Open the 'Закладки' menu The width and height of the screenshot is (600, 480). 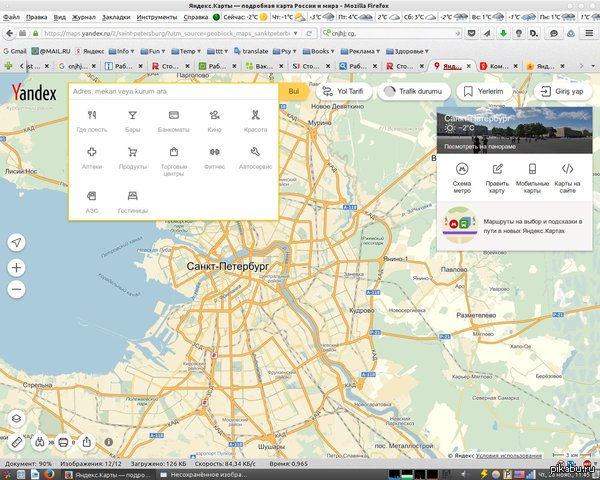(116, 17)
